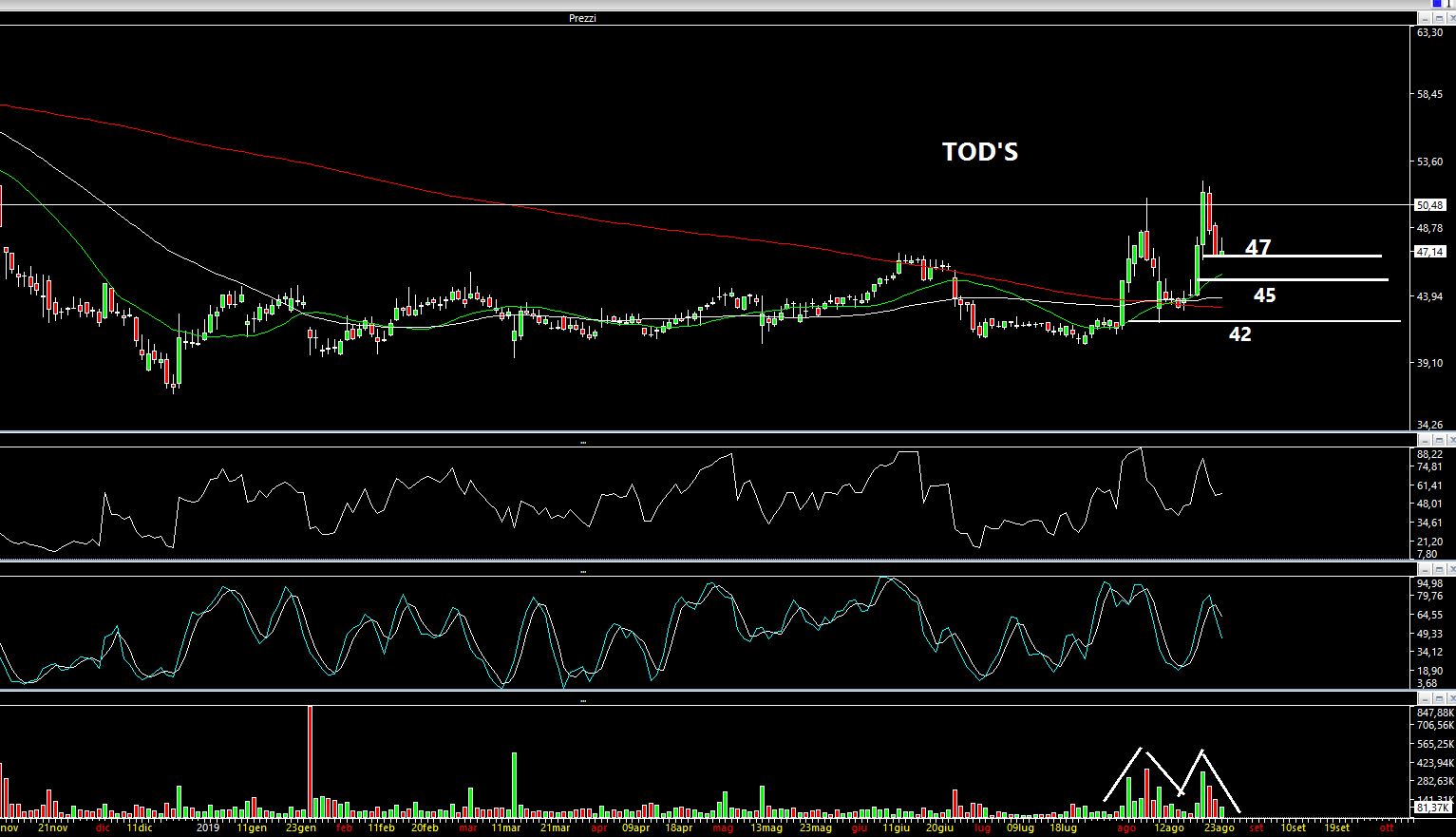Click the 847,88K volume scale value

pos(1434,713)
